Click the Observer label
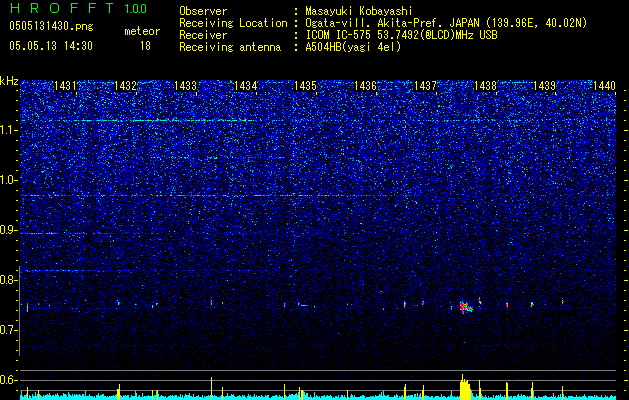The image size is (629, 400). point(203,11)
